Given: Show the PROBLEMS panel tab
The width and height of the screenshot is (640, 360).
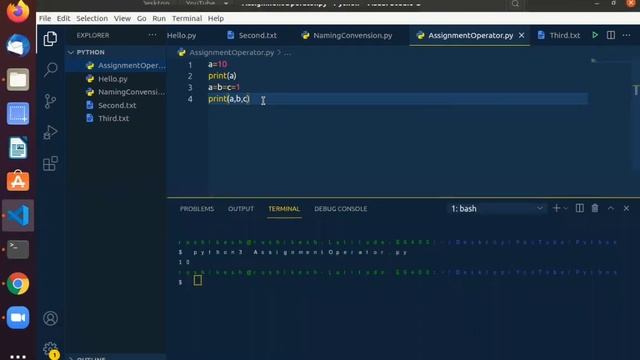Looking at the screenshot, I should 197,209.
